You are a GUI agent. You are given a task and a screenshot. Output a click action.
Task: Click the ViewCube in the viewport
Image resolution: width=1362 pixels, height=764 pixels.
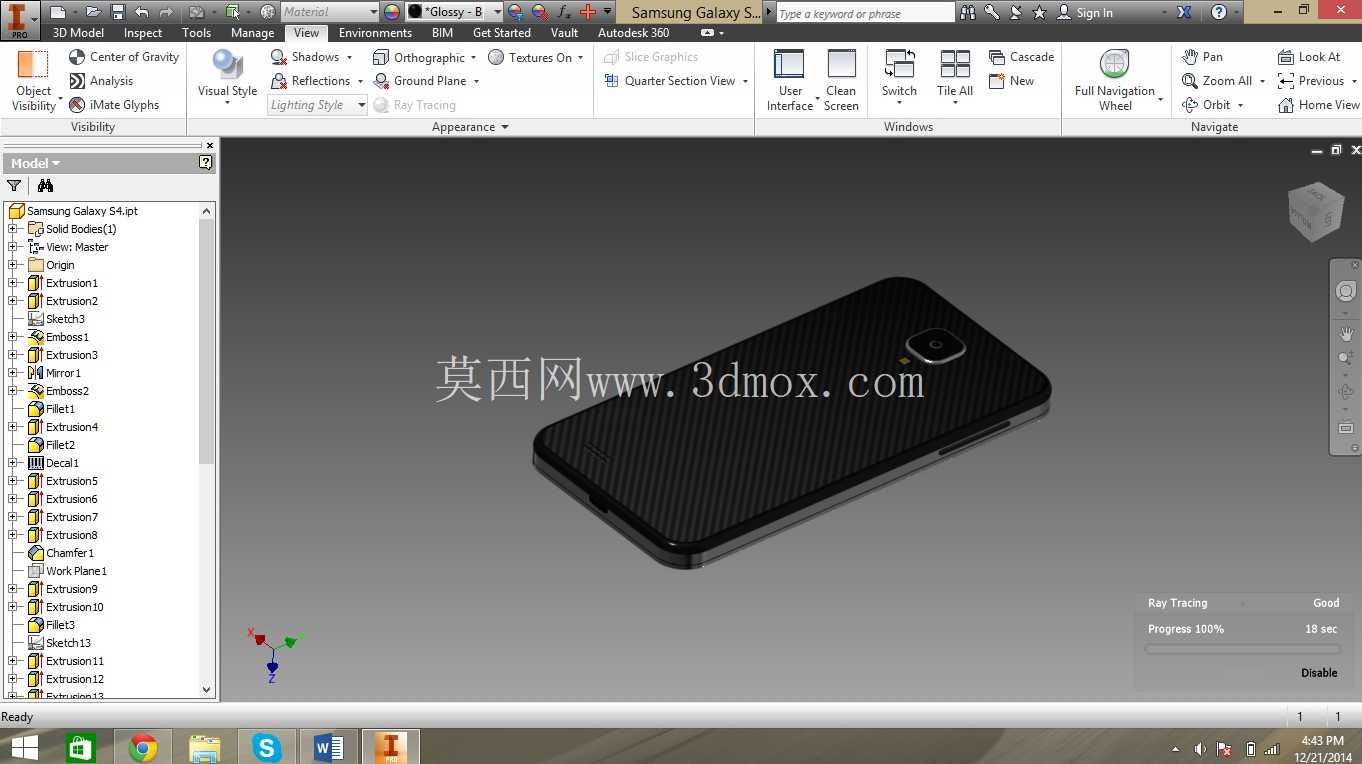coord(1314,211)
